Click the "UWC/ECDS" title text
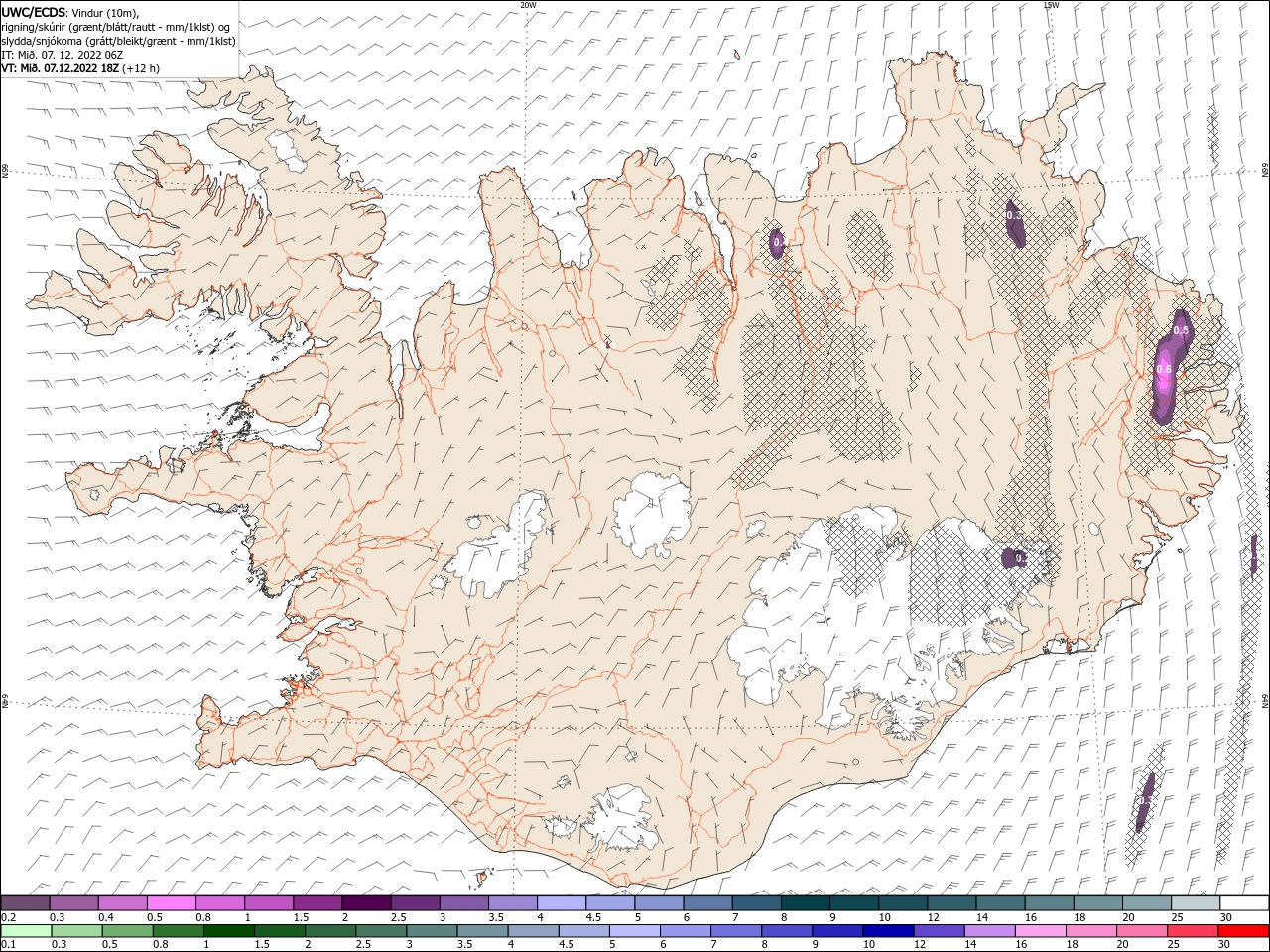Screen dimensions: 1270x952 tap(34, 12)
